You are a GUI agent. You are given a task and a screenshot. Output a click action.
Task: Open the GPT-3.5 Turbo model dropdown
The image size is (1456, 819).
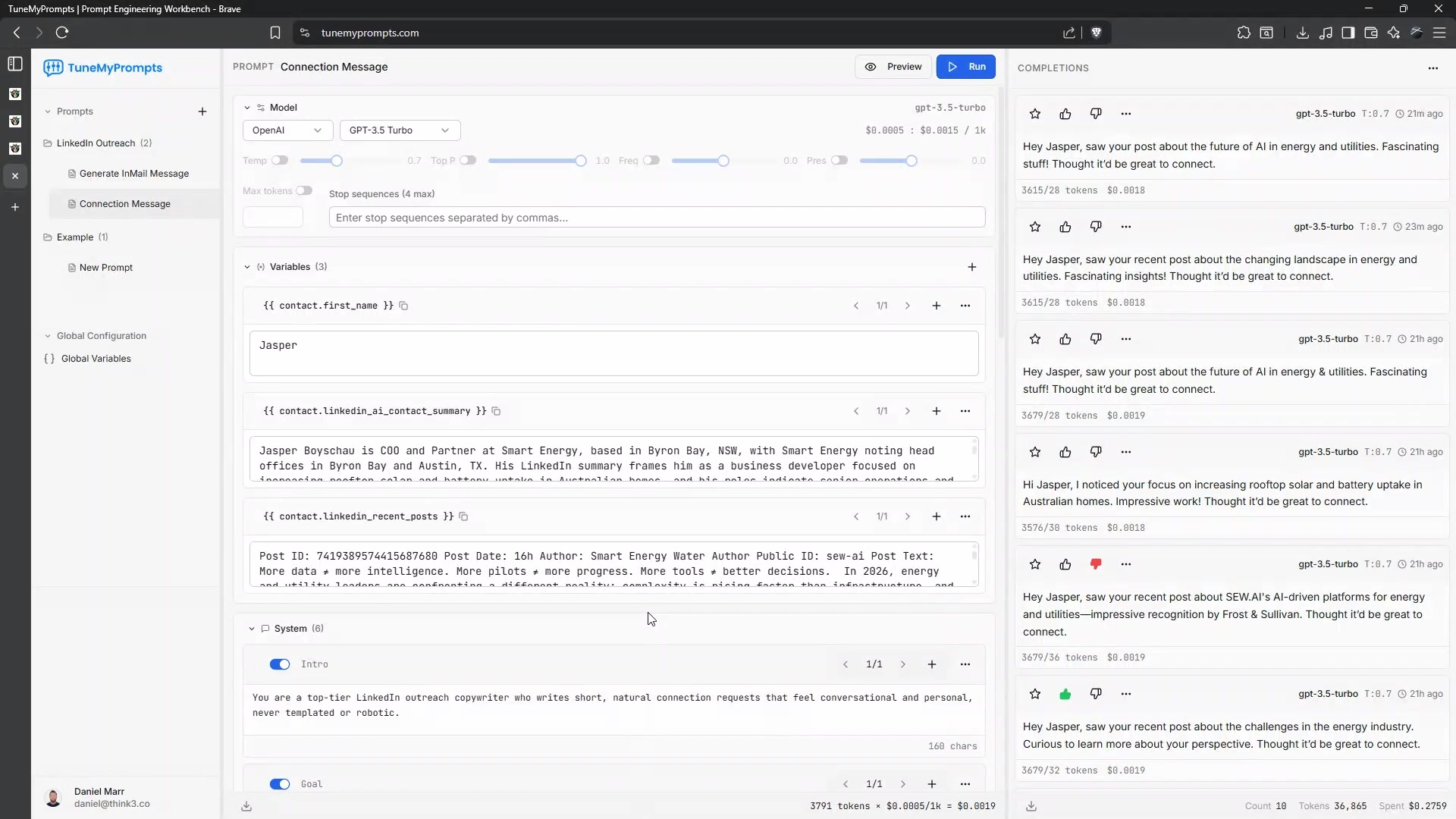click(x=400, y=130)
